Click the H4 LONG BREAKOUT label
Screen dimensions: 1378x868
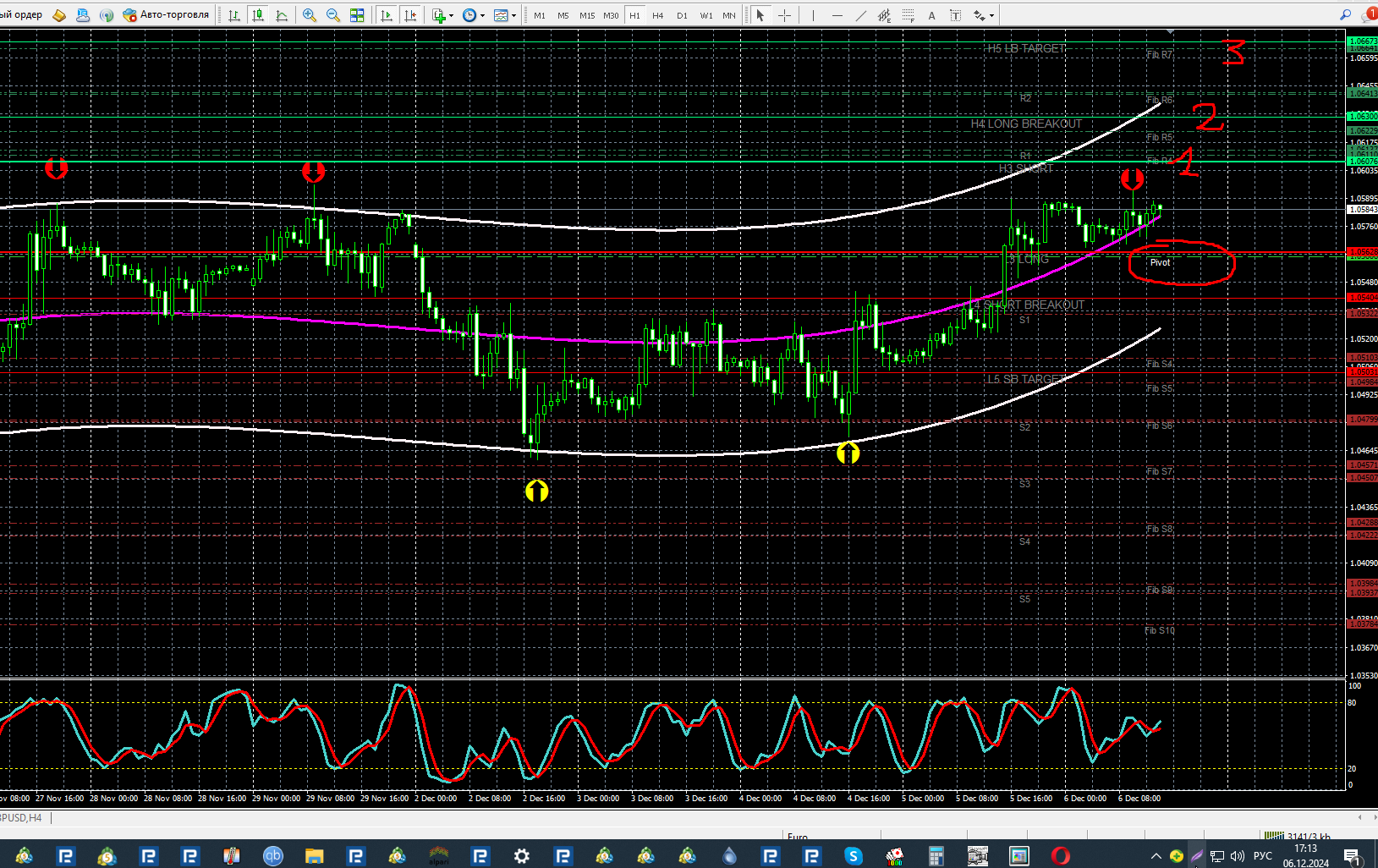click(x=1026, y=124)
